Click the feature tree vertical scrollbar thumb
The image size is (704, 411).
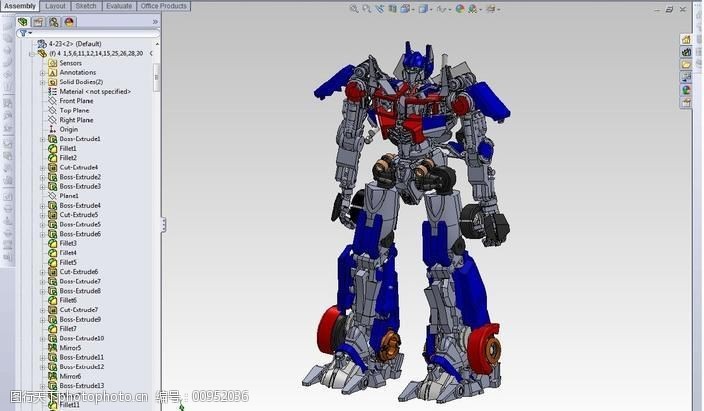[x=156, y=77]
